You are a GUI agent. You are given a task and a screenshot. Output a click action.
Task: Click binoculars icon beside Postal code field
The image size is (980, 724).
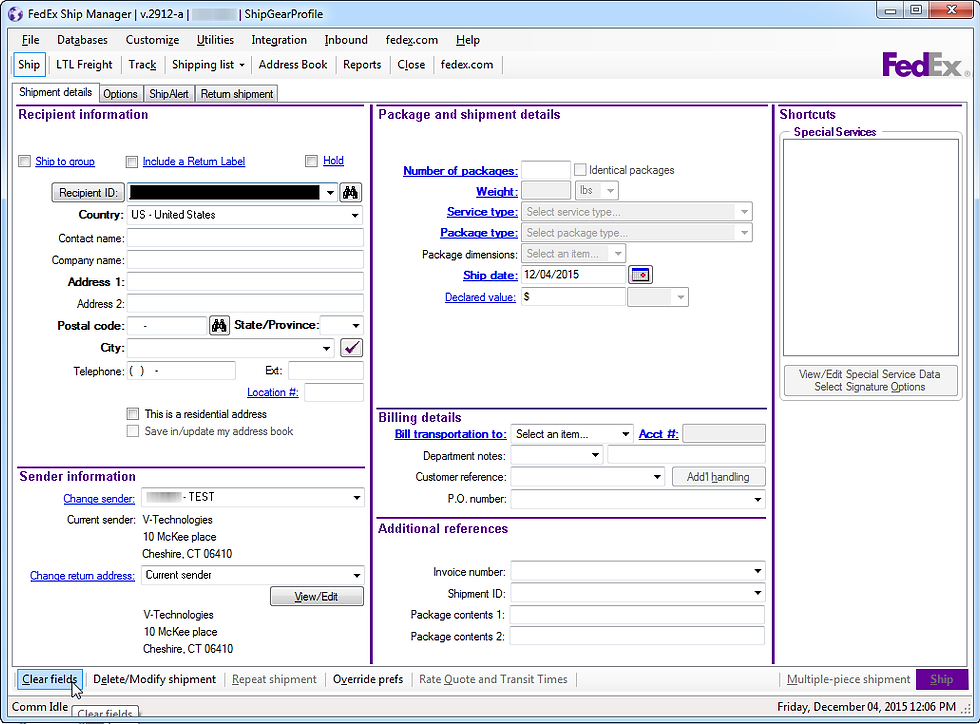219,326
